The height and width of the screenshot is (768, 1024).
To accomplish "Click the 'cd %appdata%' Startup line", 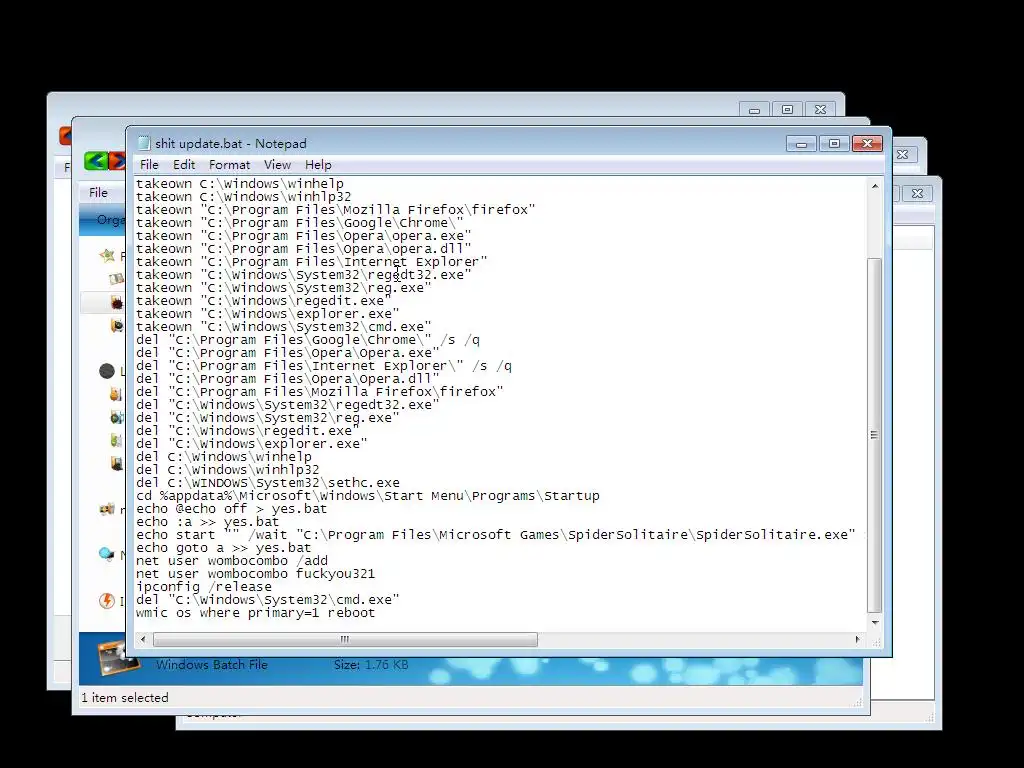I will click(x=368, y=496).
